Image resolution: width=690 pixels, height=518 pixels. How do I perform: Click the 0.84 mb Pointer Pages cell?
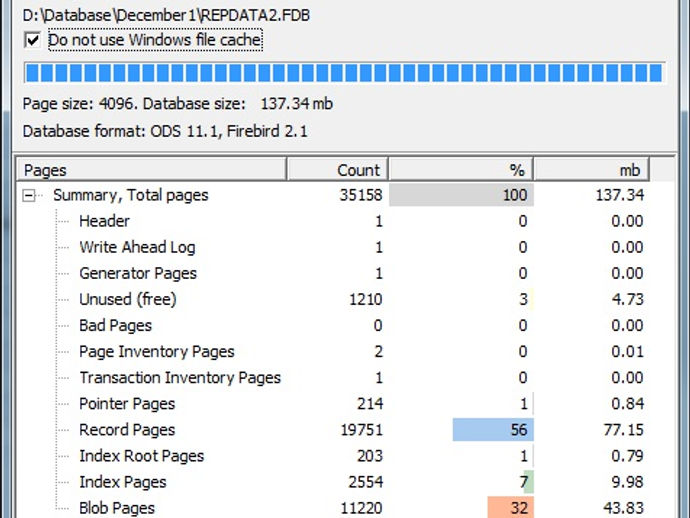628,404
